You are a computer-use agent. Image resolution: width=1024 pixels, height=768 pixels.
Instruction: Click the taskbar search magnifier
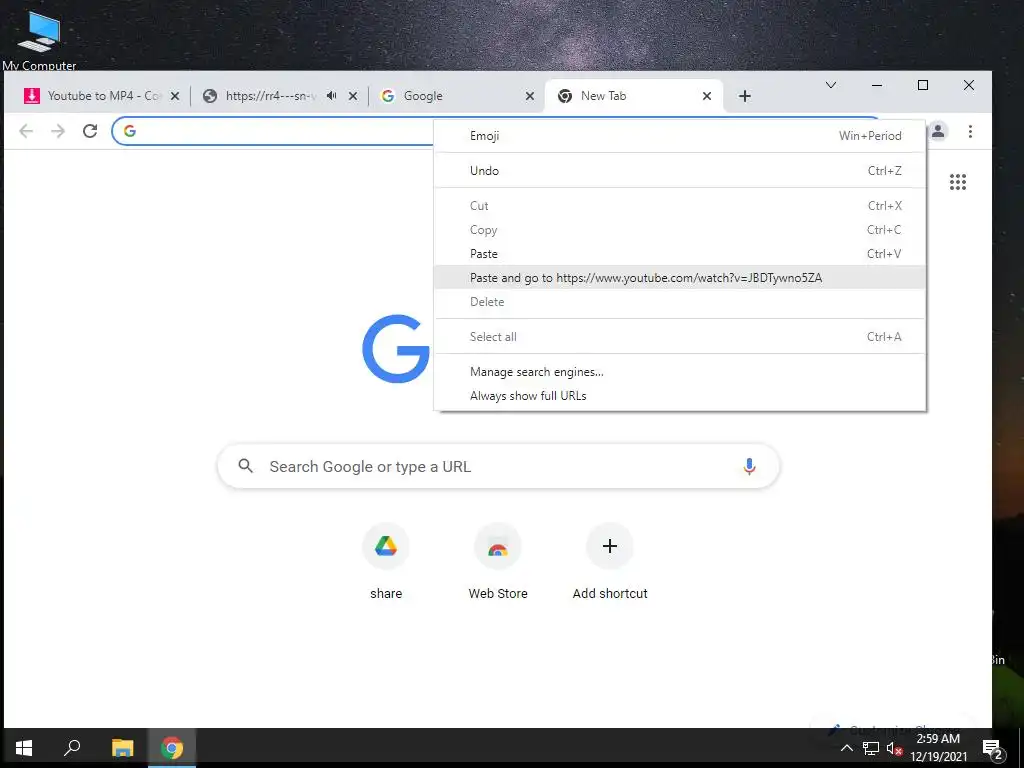pos(72,748)
